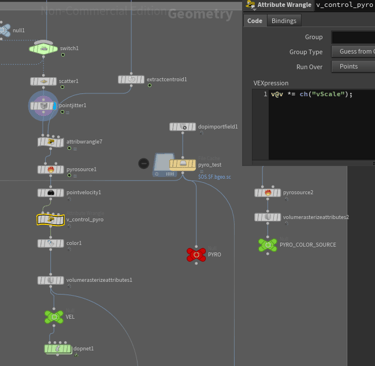Select the dopimportfield1 node
375x366 pixels.
point(182,127)
